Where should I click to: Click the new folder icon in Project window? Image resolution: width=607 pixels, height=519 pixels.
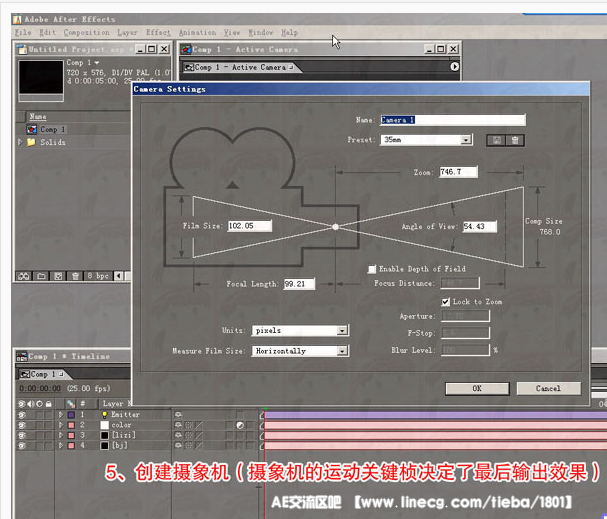pyautogui.click(x=41, y=276)
